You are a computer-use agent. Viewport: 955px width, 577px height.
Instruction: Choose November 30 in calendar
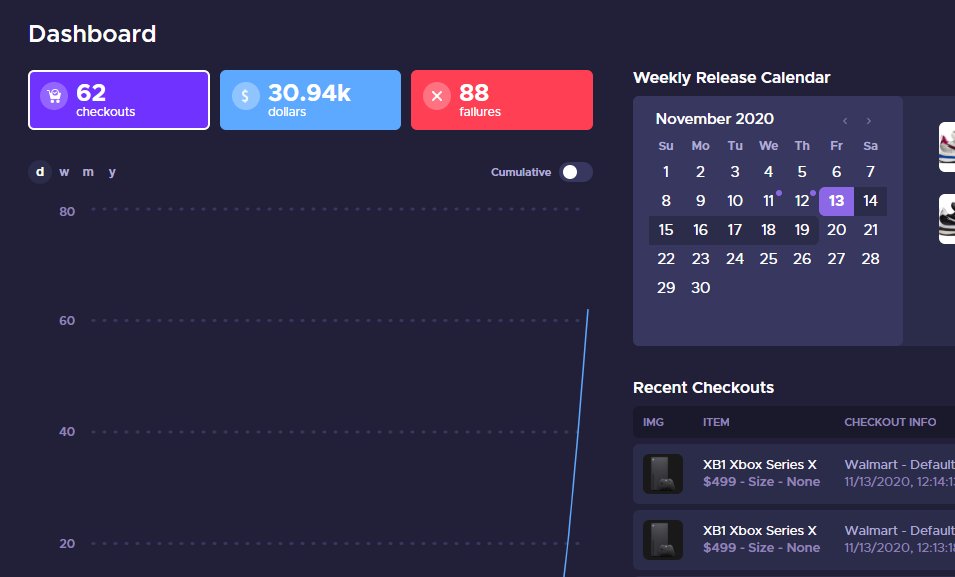coord(700,288)
